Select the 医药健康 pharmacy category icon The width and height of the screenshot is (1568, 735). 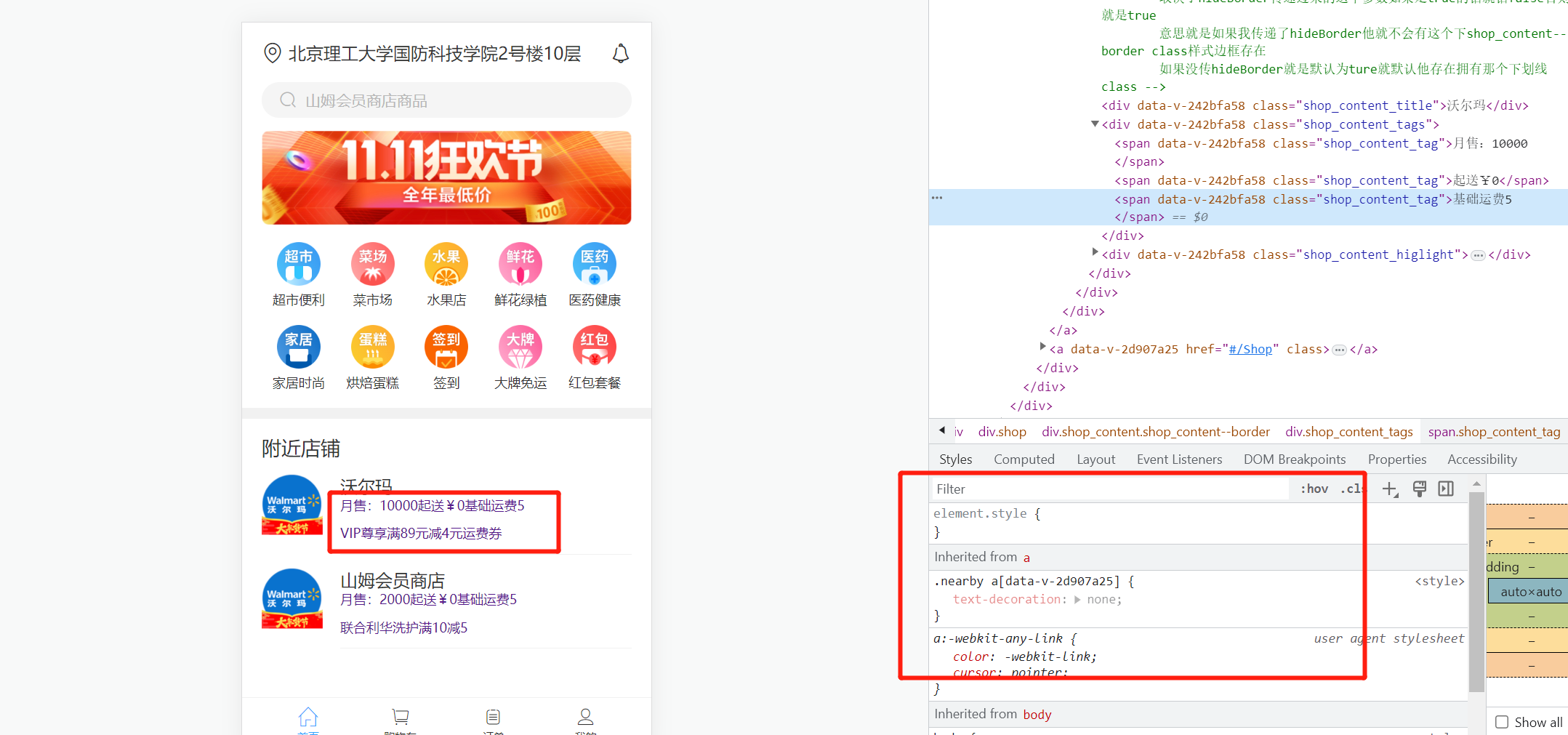pos(594,265)
